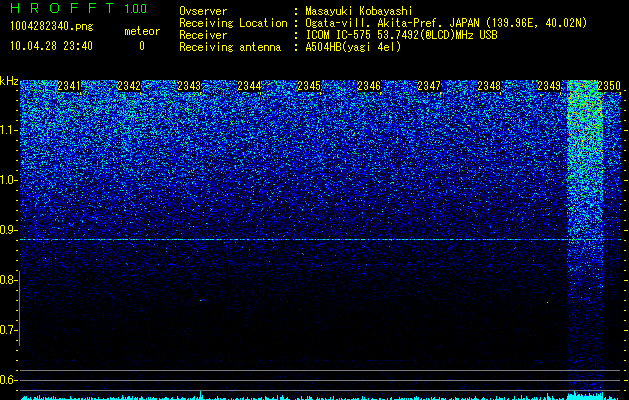Click observer name Masayuki Kobayashi

click(x=359, y=11)
